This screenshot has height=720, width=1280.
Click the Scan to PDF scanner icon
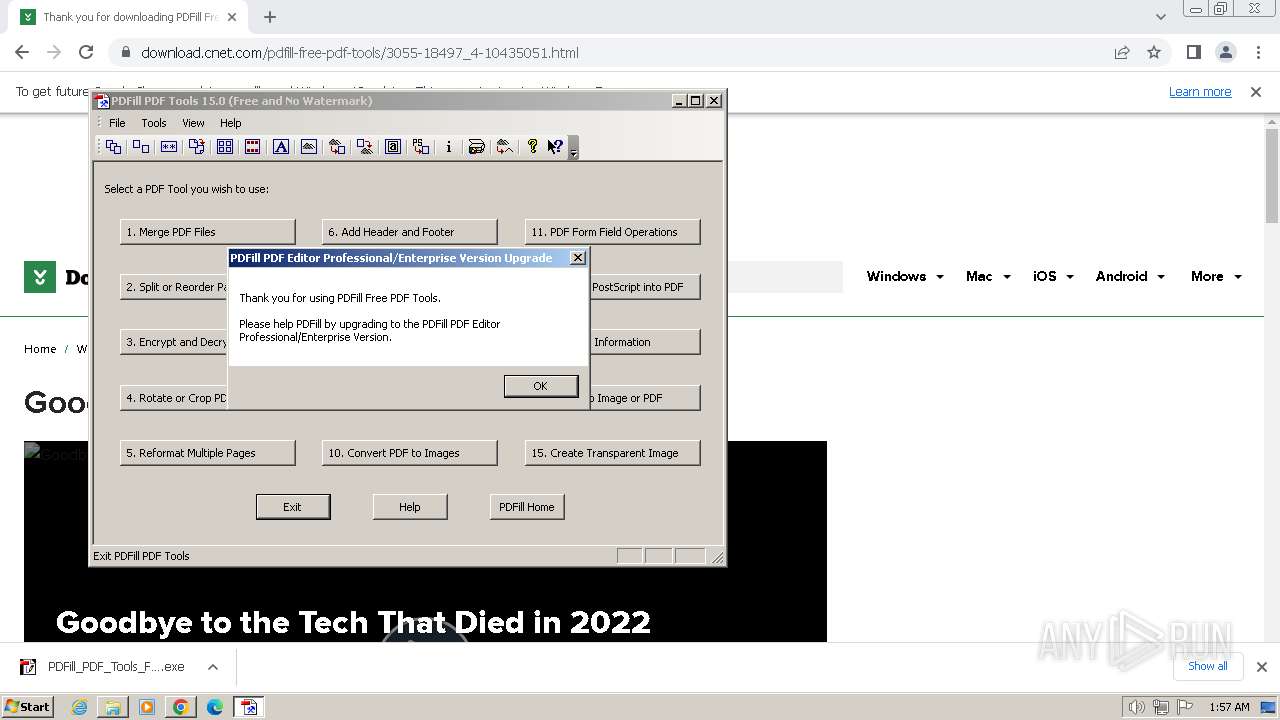click(x=477, y=147)
